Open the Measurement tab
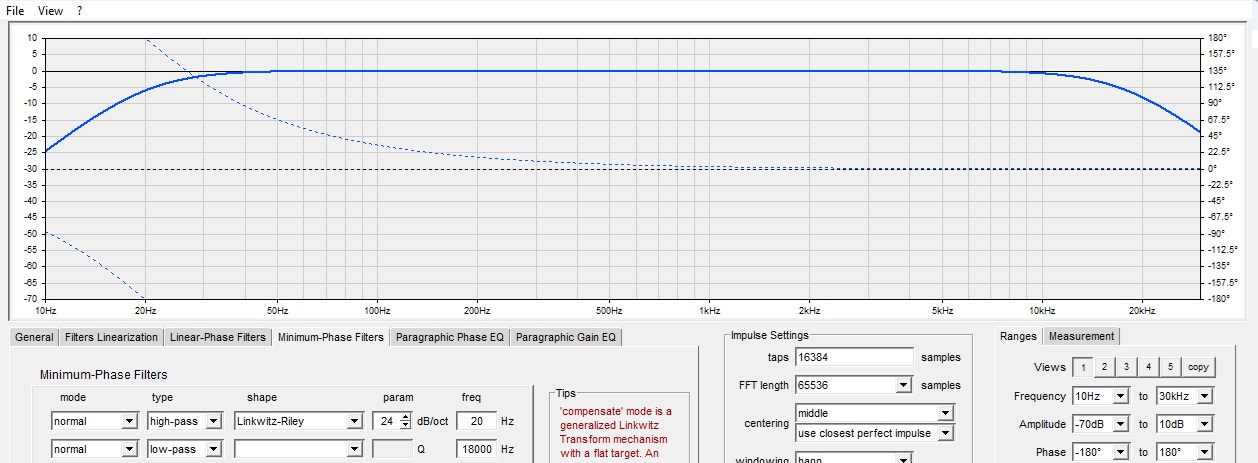 pos(1083,337)
